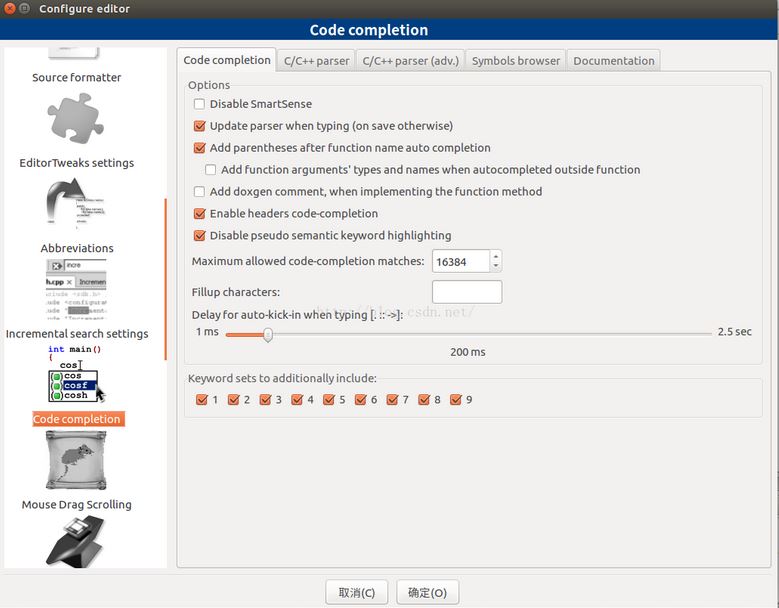This screenshot has height=608, width=779.
Task: Close the Configure editor window
Action: click(9, 8)
